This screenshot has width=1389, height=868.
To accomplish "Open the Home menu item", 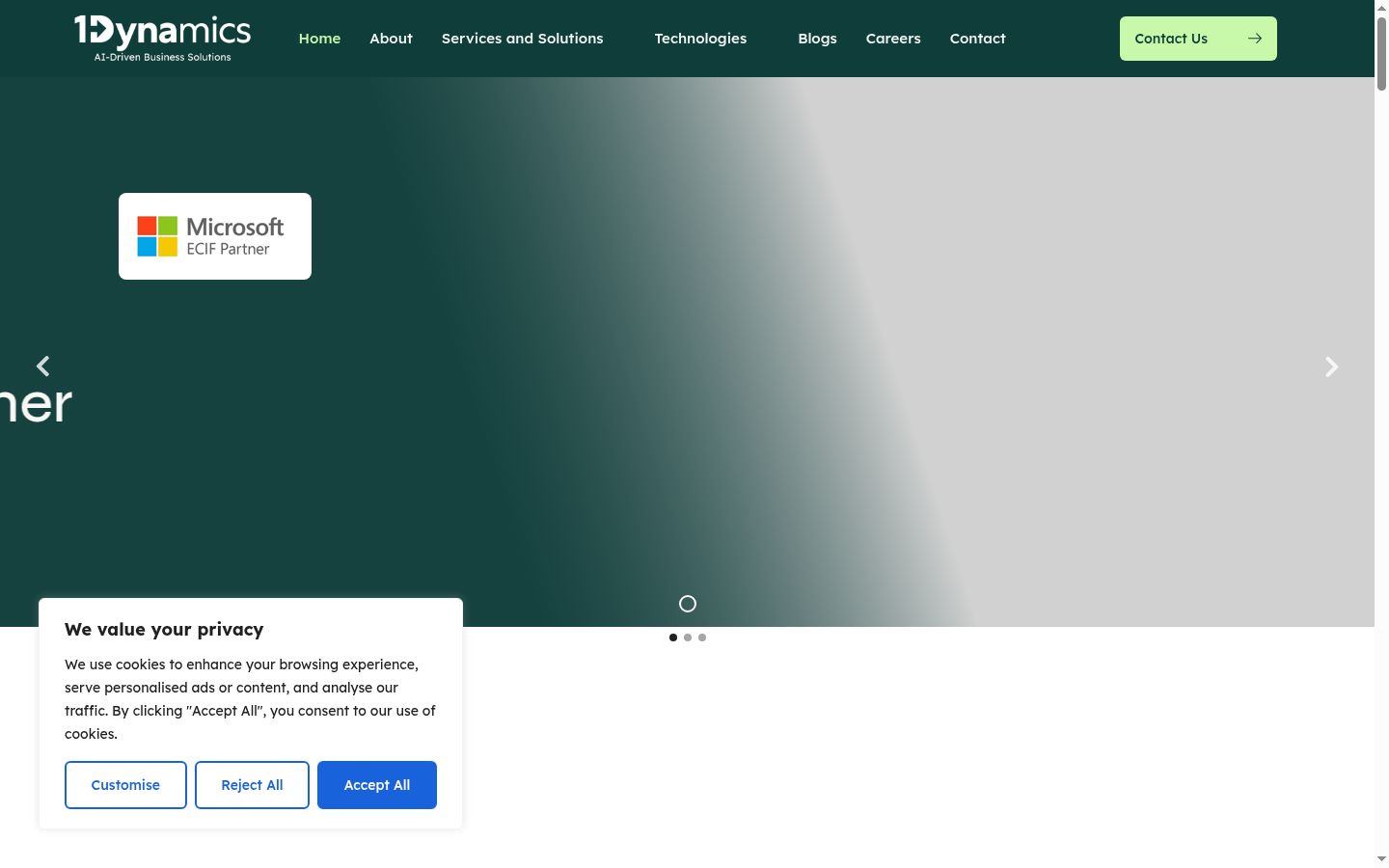I will click(x=319, y=39).
